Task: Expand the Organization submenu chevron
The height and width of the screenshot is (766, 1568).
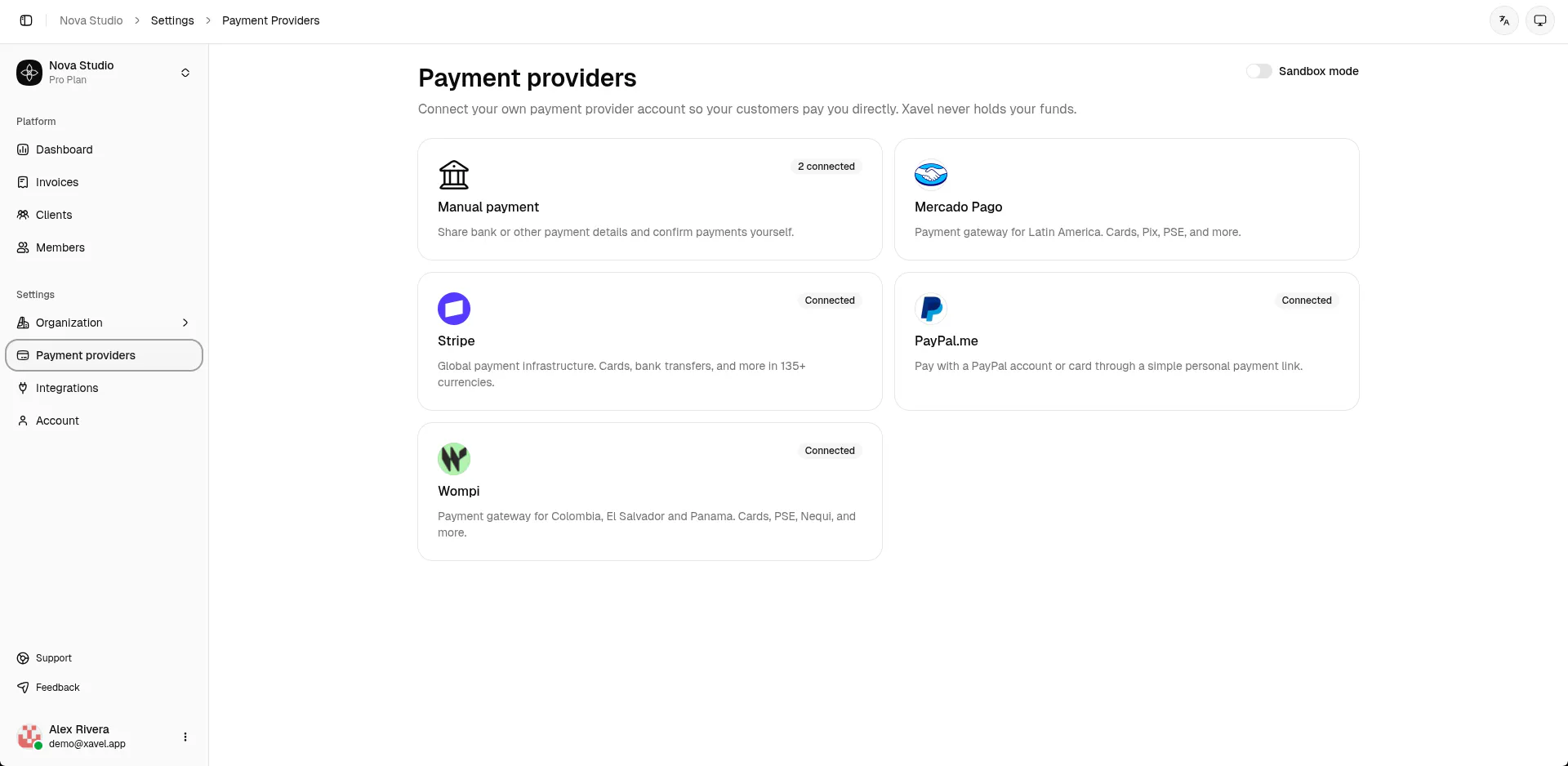Action: pos(185,323)
